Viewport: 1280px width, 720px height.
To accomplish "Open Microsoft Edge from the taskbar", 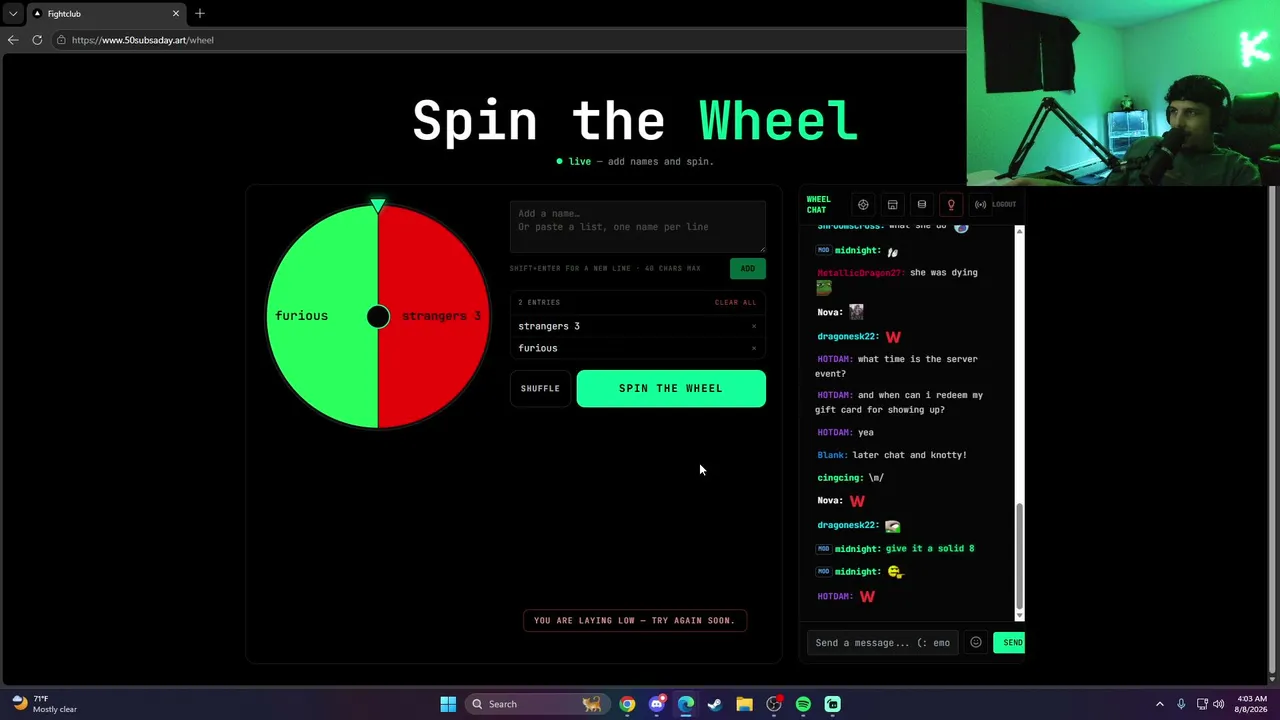I will (x=686, y=704).
